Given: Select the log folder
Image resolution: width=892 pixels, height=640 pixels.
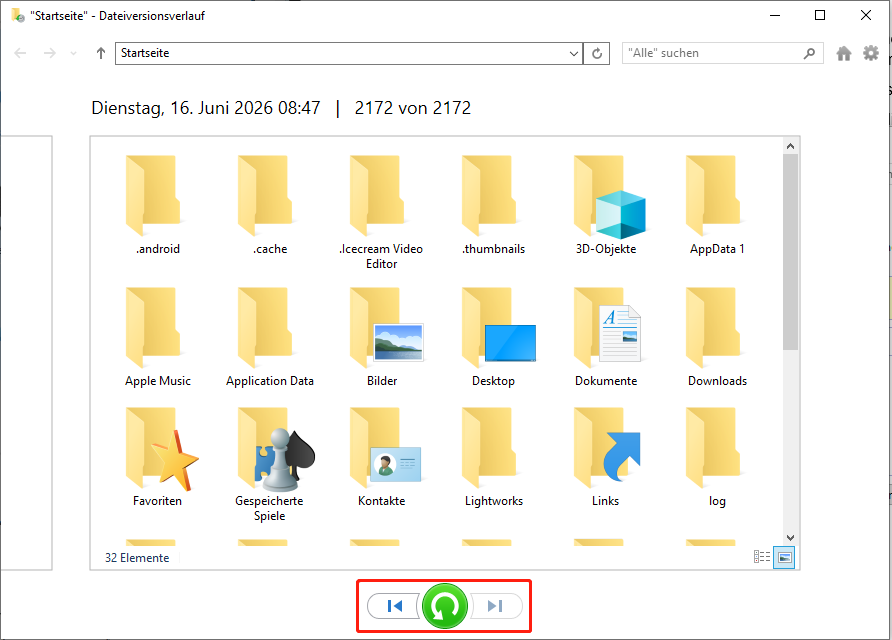Looking at the screenshot, I should (717, 457).
